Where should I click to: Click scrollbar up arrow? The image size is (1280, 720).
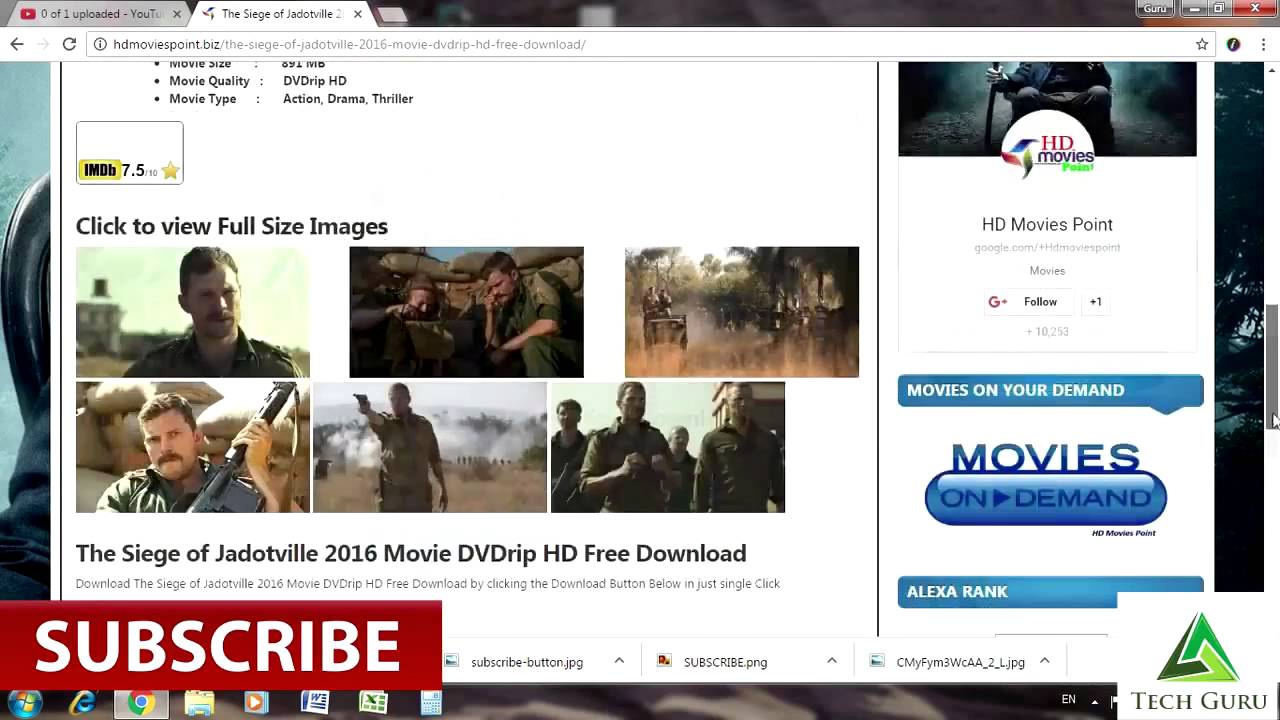pyautogui.click(x=1273, y=68)
